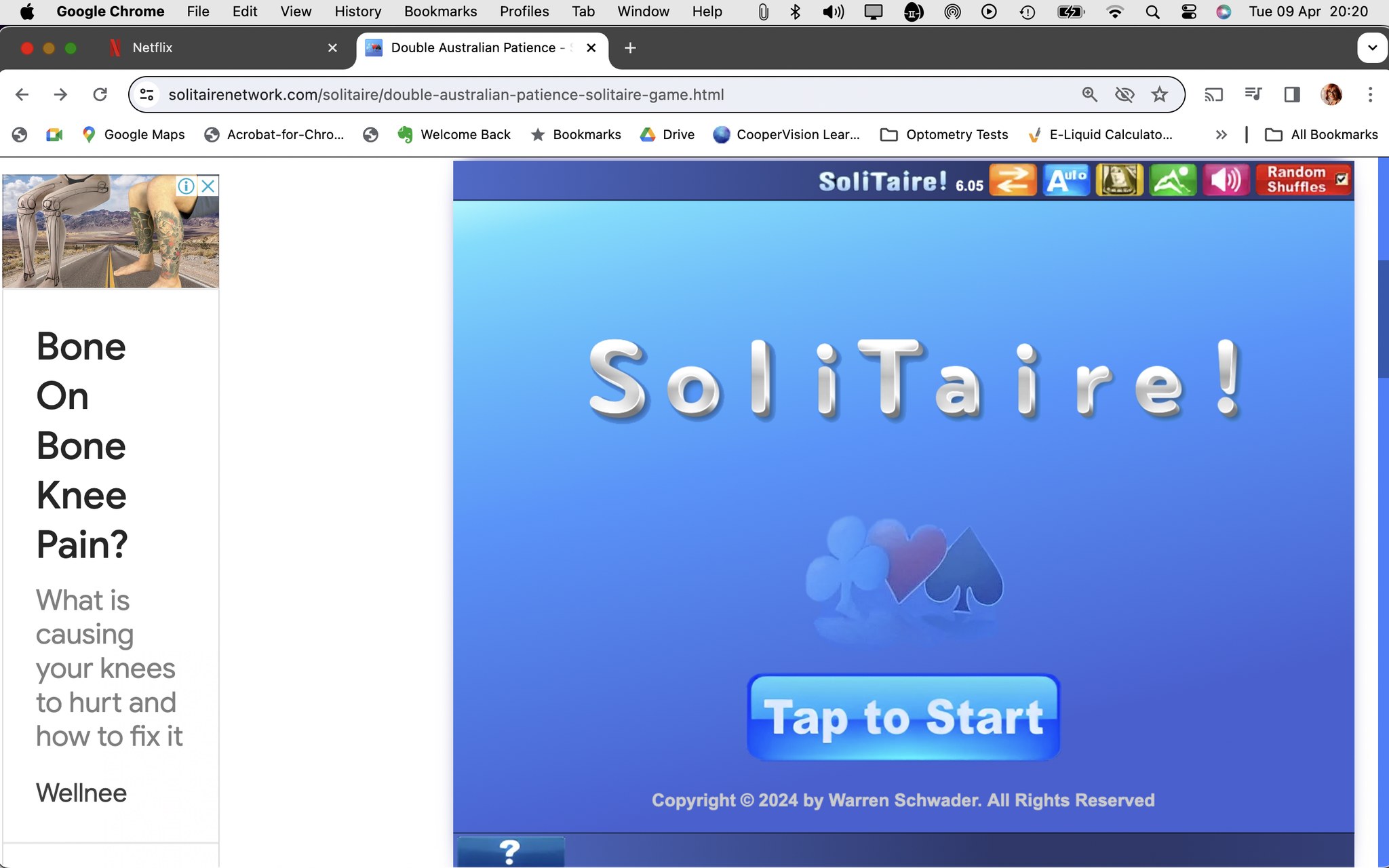Image resolution: width=1389 pixels, height=868 pixels.
Task: Open the Bookmarks menu in menu bar
Action: [440, 12]
